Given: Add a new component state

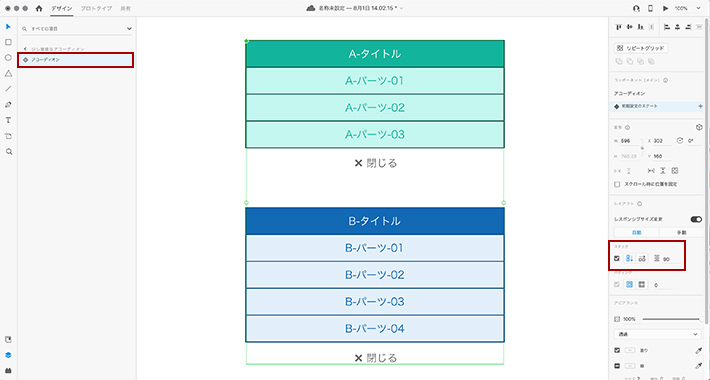Looking at the screenshot, I should pyautogui.click(x=700, y=106).
